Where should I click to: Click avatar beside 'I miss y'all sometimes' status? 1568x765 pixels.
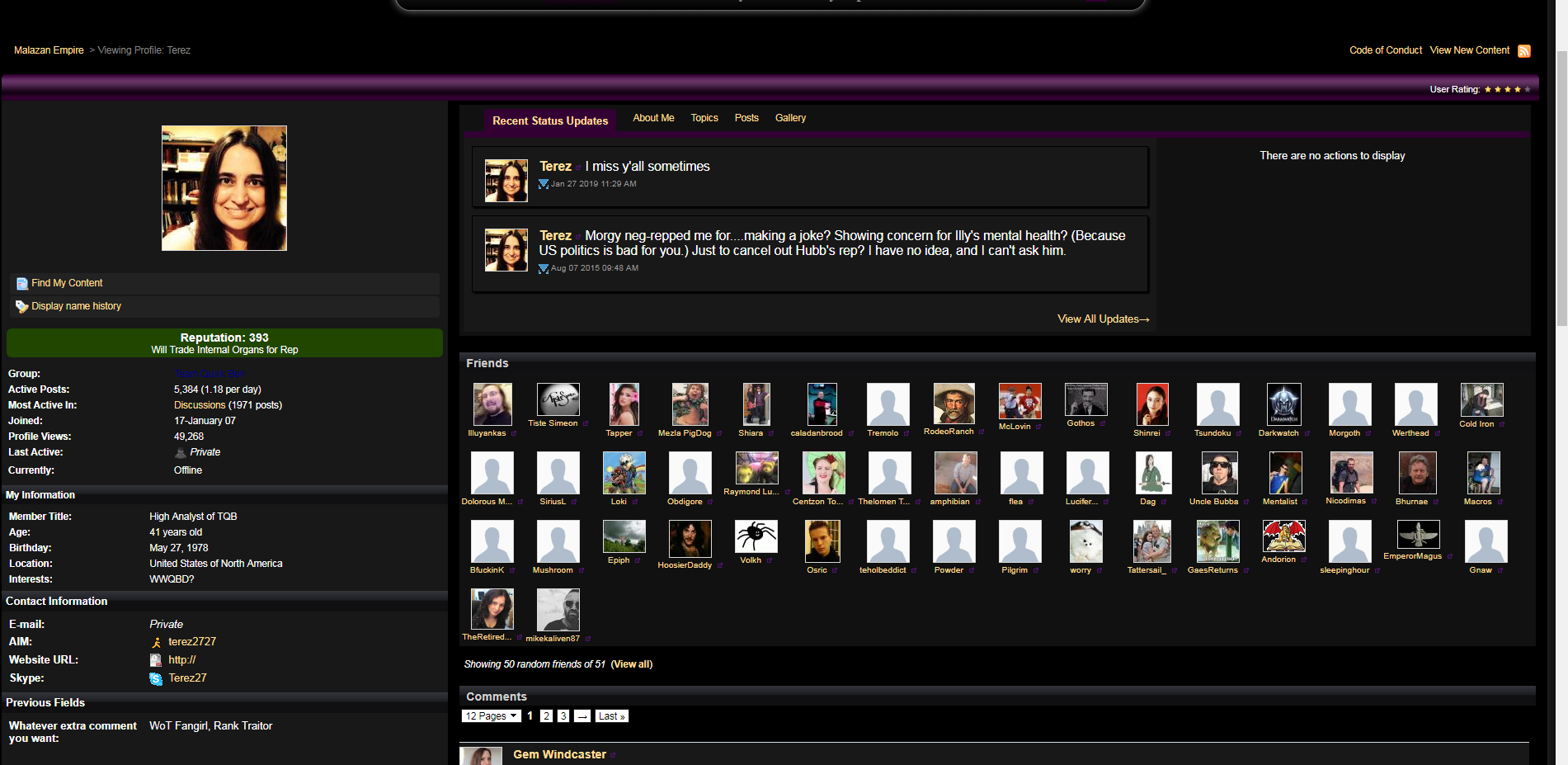coord(506,181)
